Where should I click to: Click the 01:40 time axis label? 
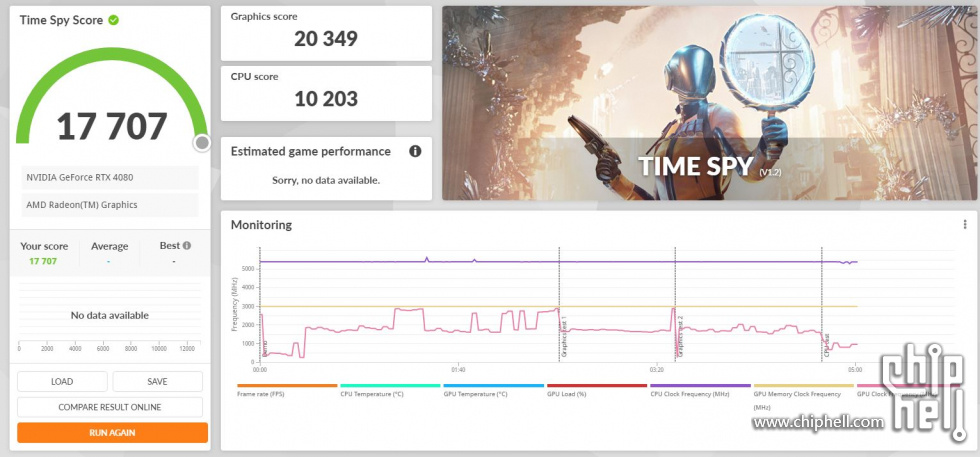(458, 369)
